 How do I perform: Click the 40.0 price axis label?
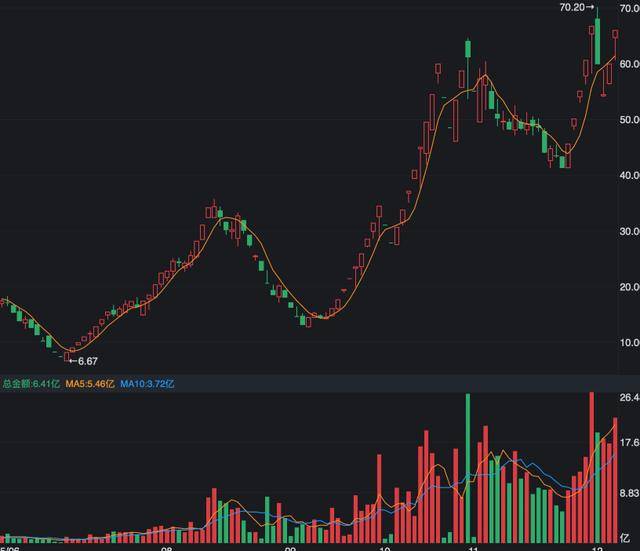(x=629, y=176)
